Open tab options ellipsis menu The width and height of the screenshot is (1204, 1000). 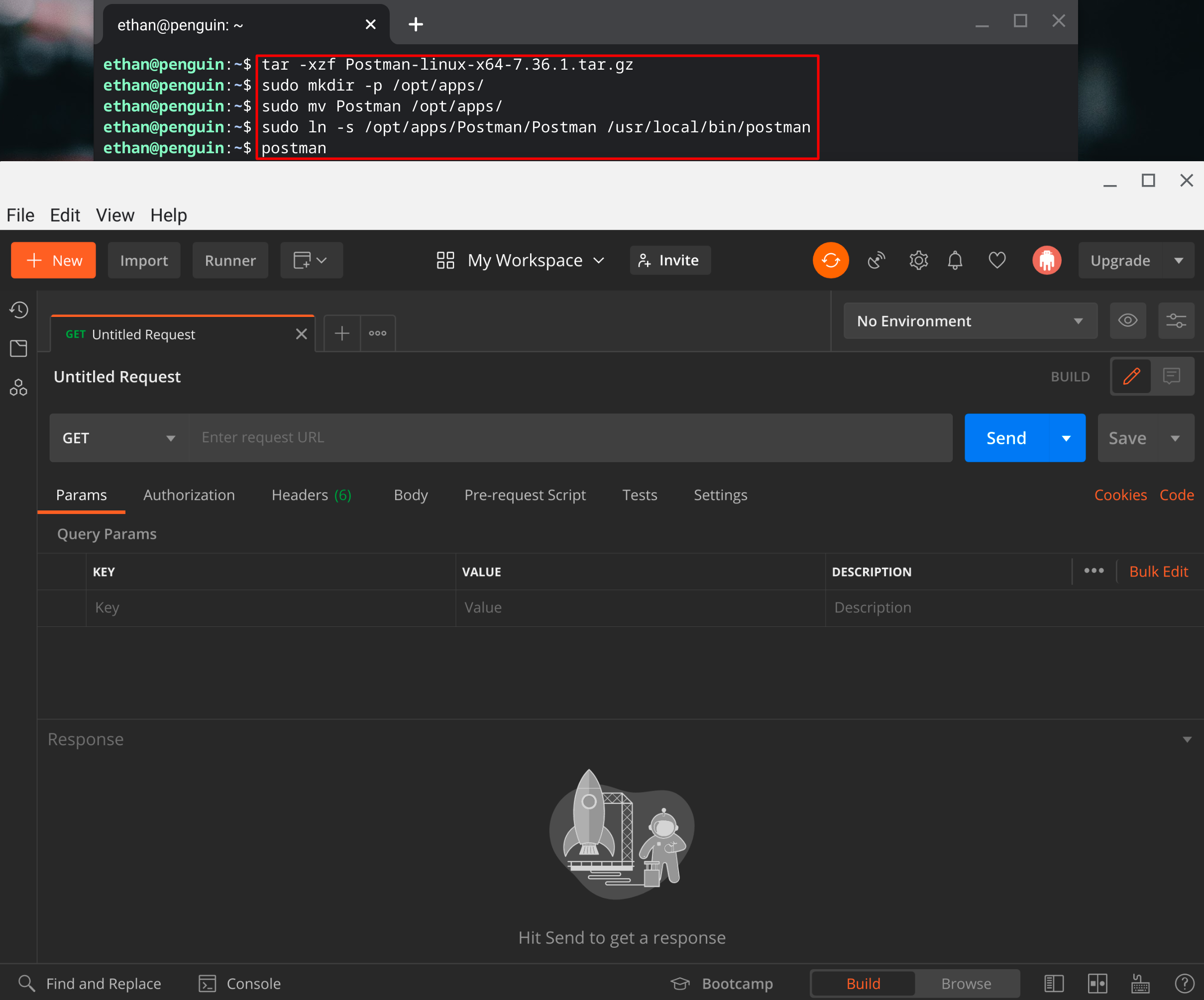point(377,333)
